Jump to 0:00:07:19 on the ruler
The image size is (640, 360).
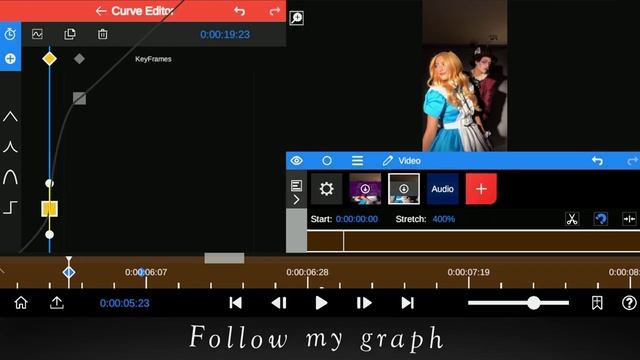(x=469, y=272)
